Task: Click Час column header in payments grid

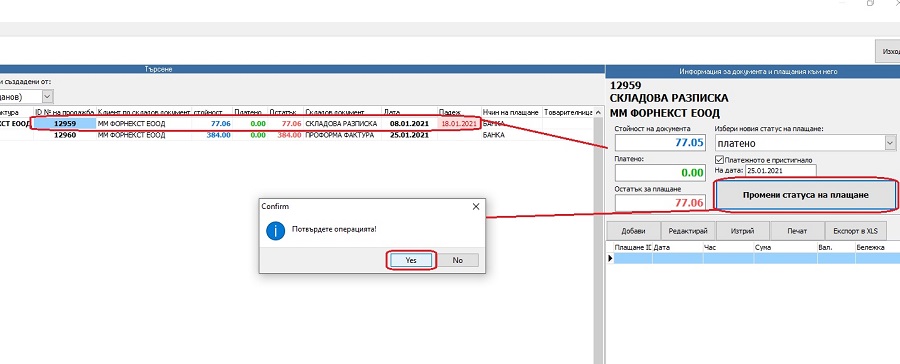Action: tap(728, 247)
